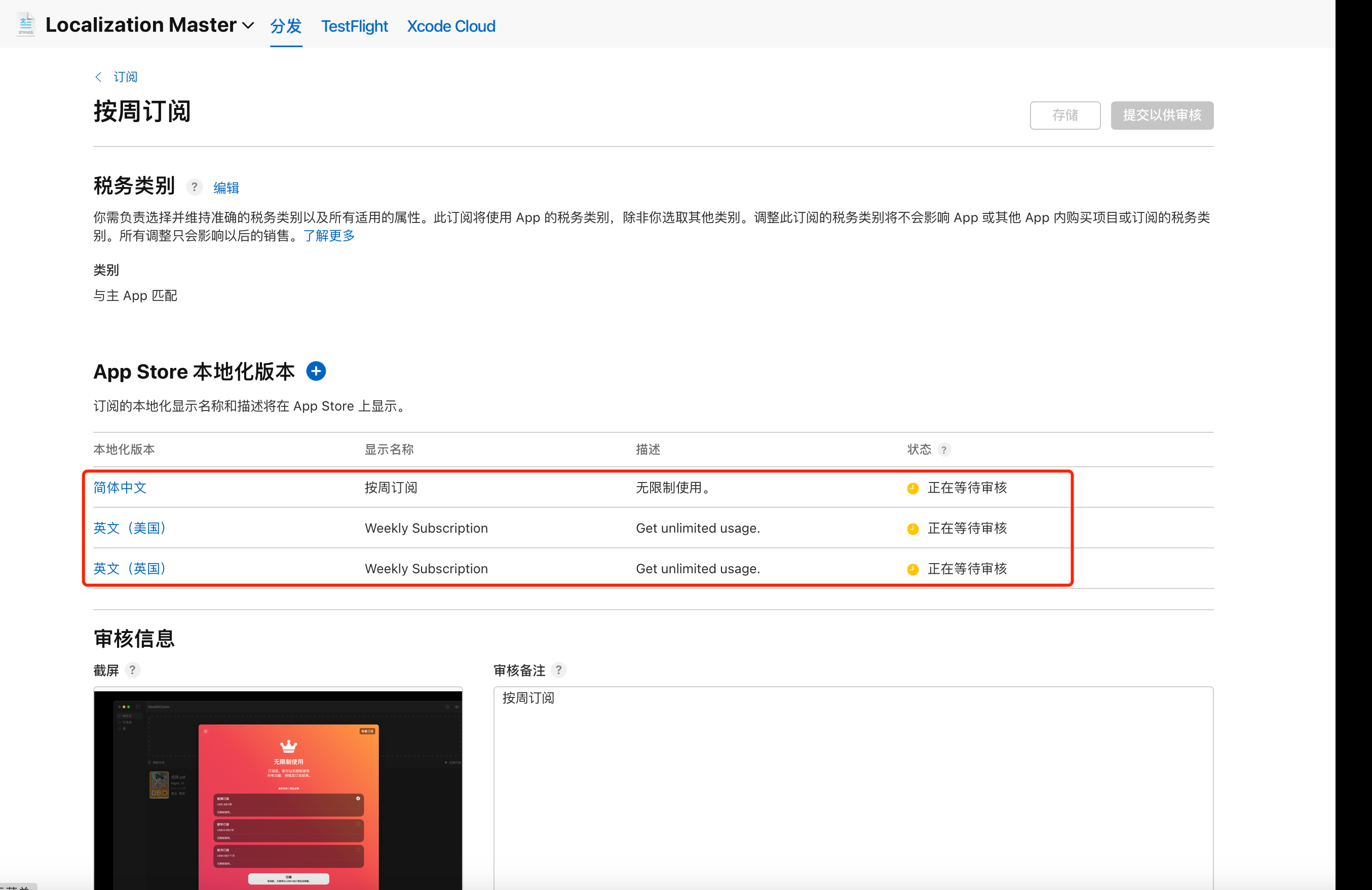The width and height of the screenshot is (1372, 890).
Task: Click the help icon next to 截屏
Action: click(133, 670)
